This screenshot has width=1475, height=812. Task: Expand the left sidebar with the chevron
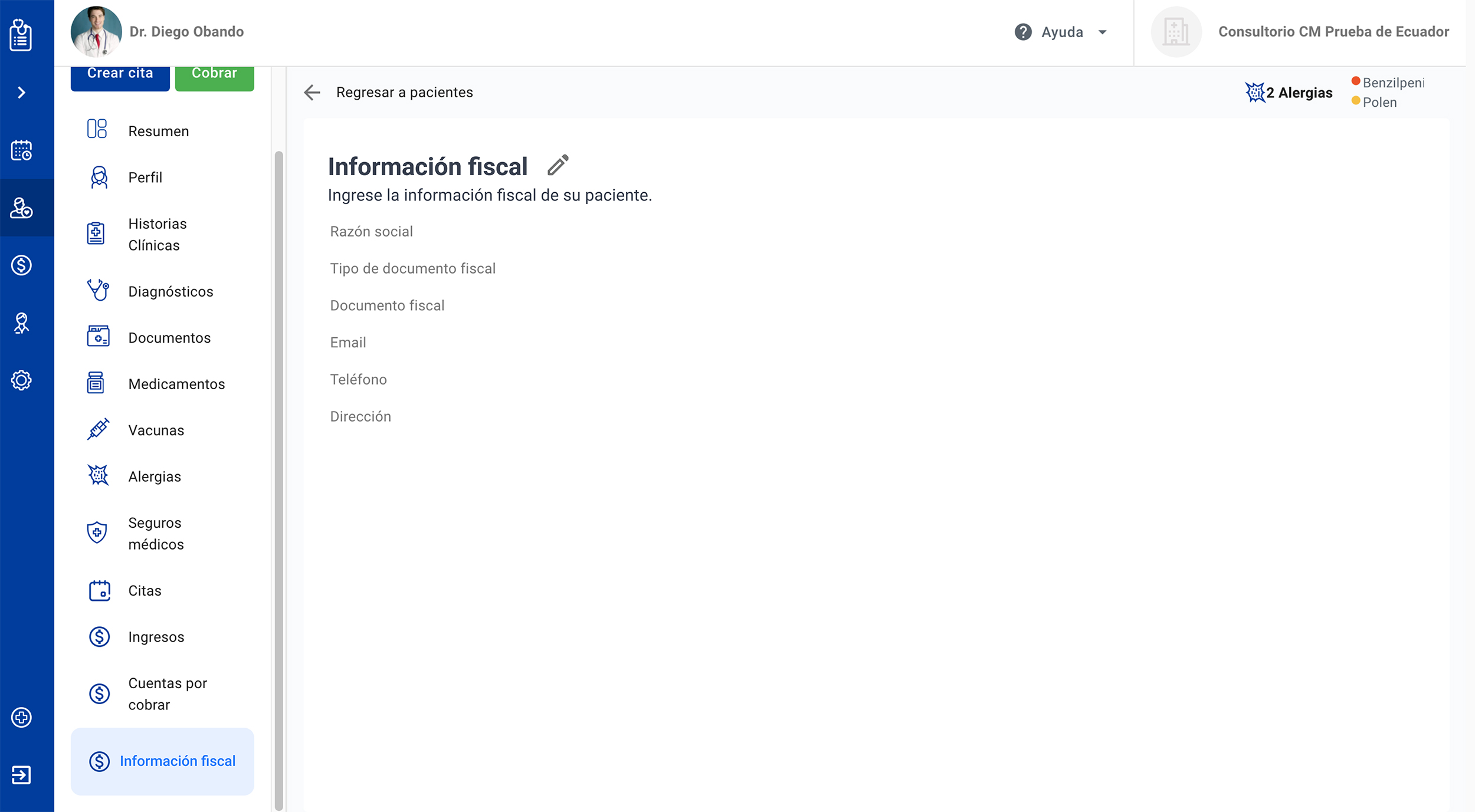click(21, 93)
